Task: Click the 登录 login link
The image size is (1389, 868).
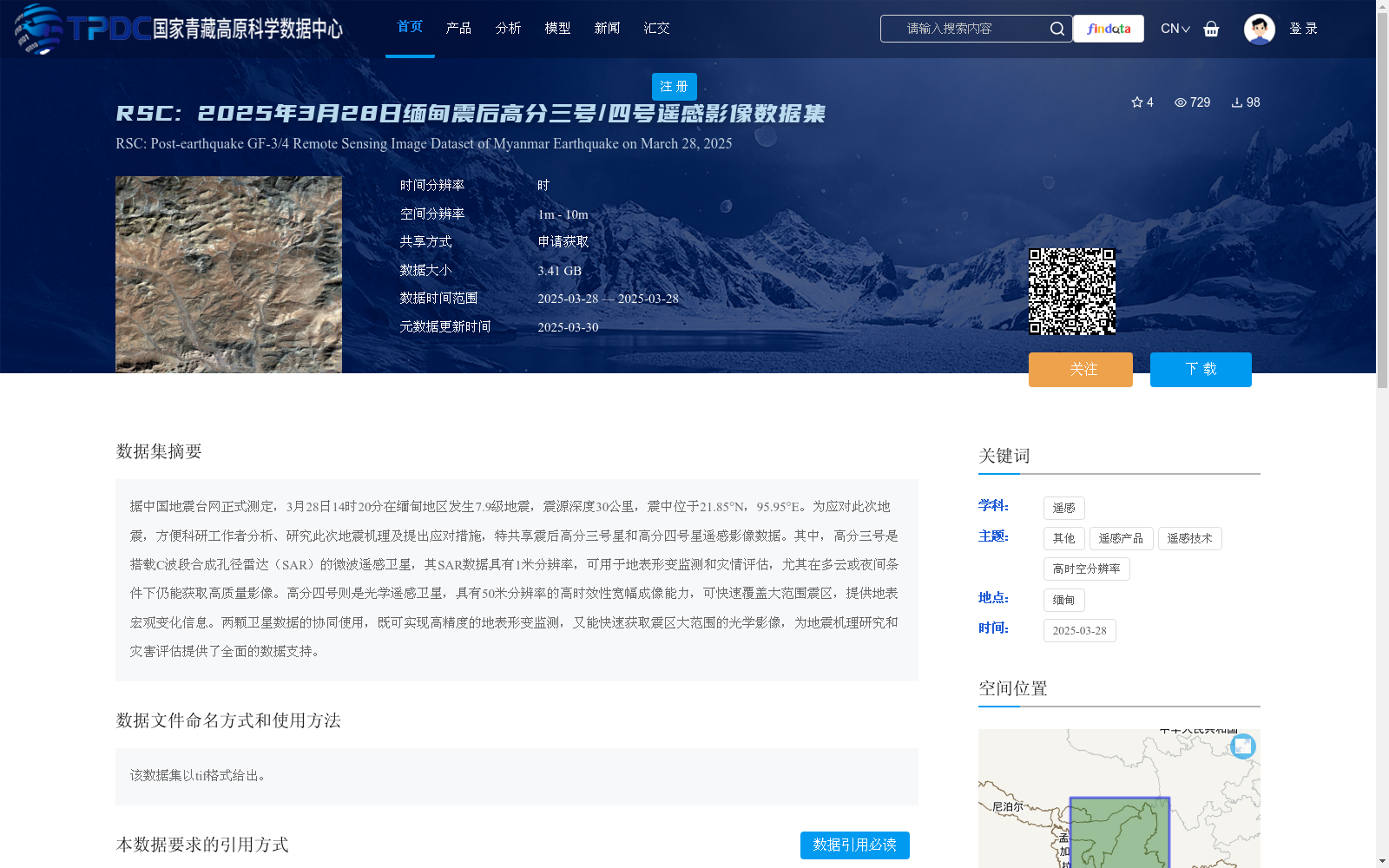Action: point(1303,29)
